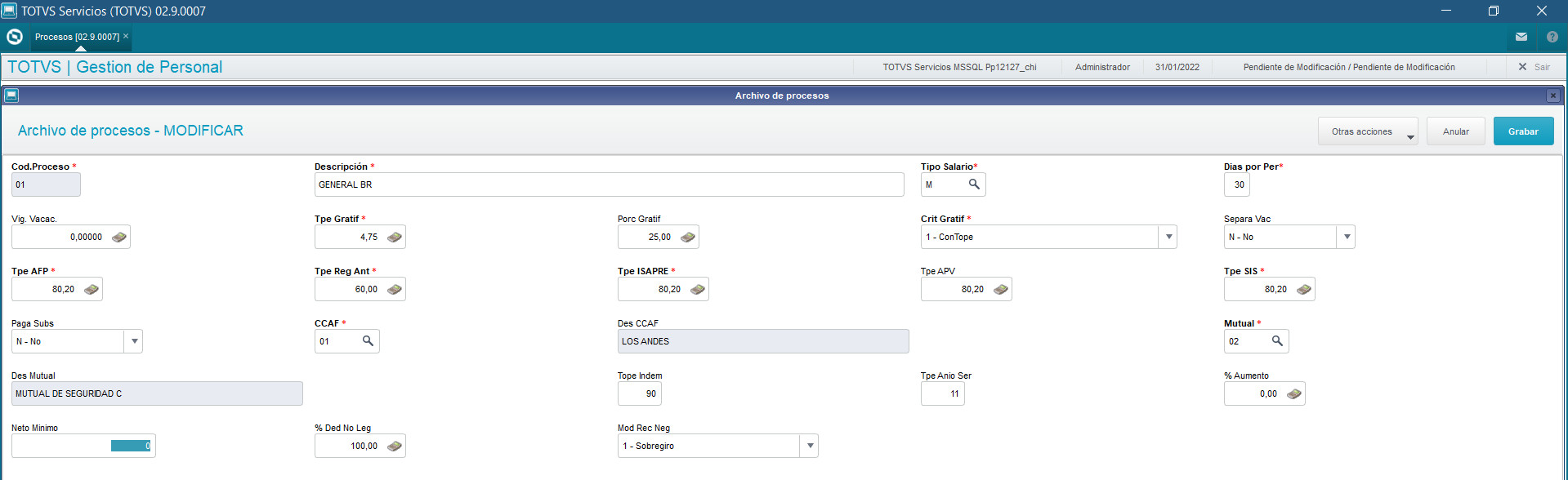The height and width of the screenshot is (480, 1568).
Task: Click Pendiente de Modificación status text
Action: tap(1349, 67)
